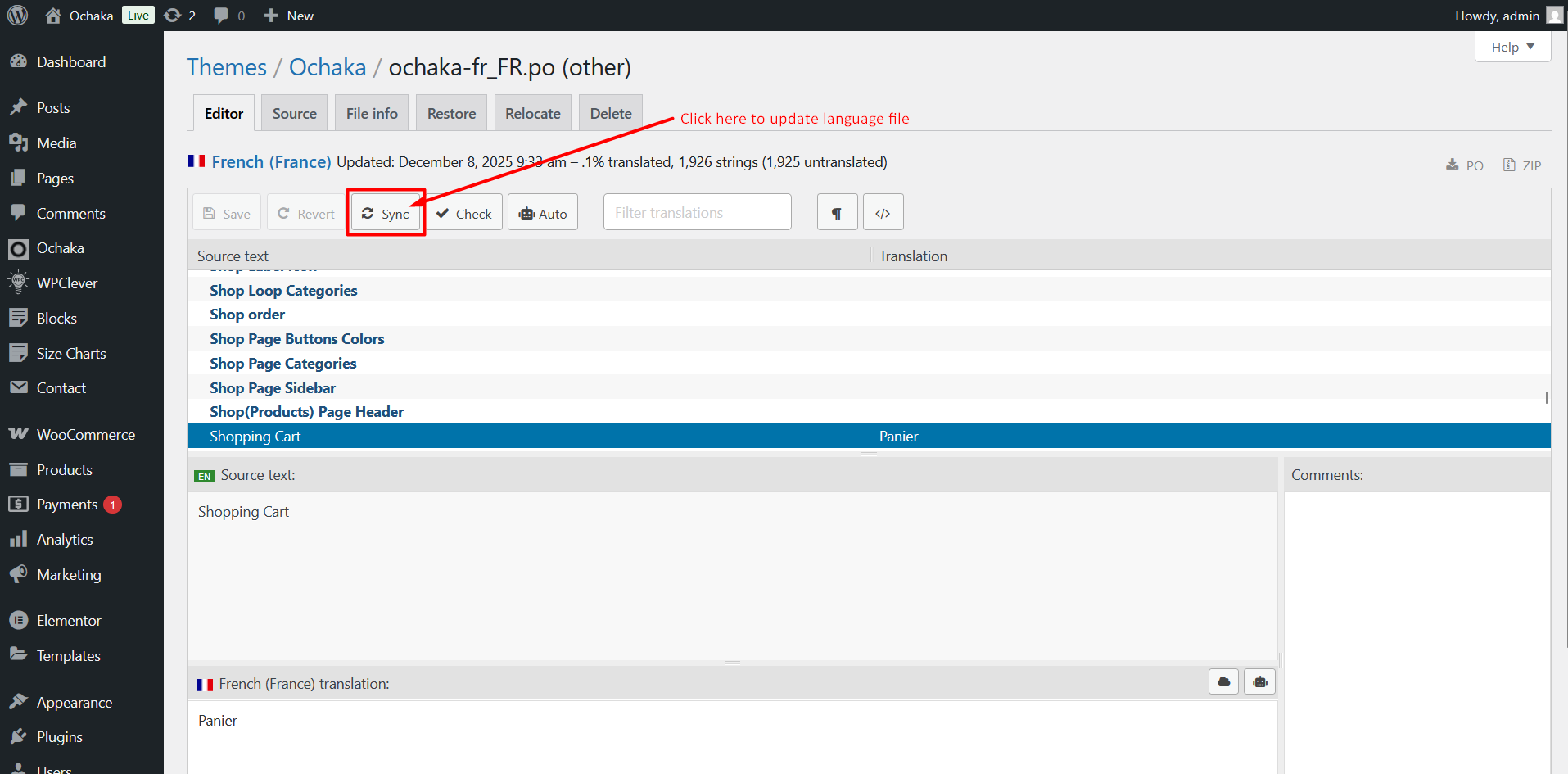The width and height of the screenshot is (1568, 774).
Task: Toggle code view with the angle brackets icon
Action: [883, 213]
